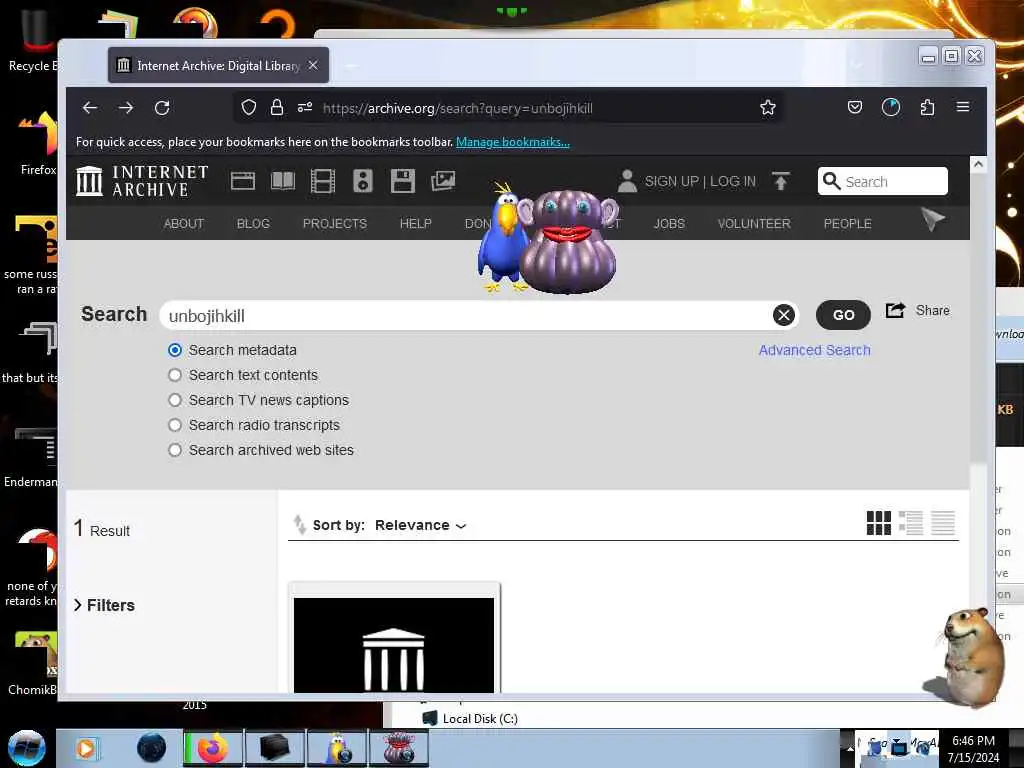Open the Sort by Relevance dropdown

pyautogui.click(x=421, y=525)
